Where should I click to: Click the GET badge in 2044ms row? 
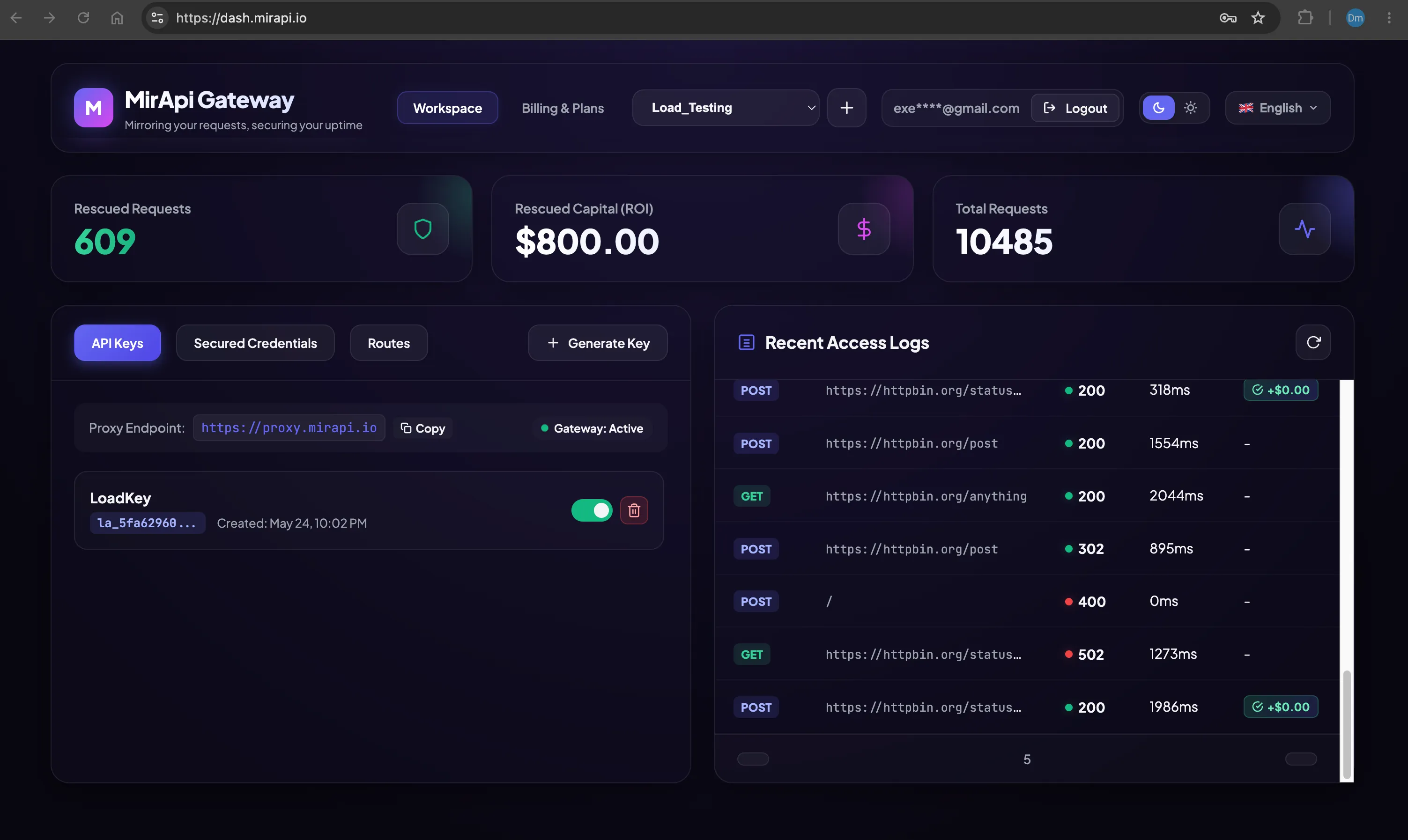752,496
